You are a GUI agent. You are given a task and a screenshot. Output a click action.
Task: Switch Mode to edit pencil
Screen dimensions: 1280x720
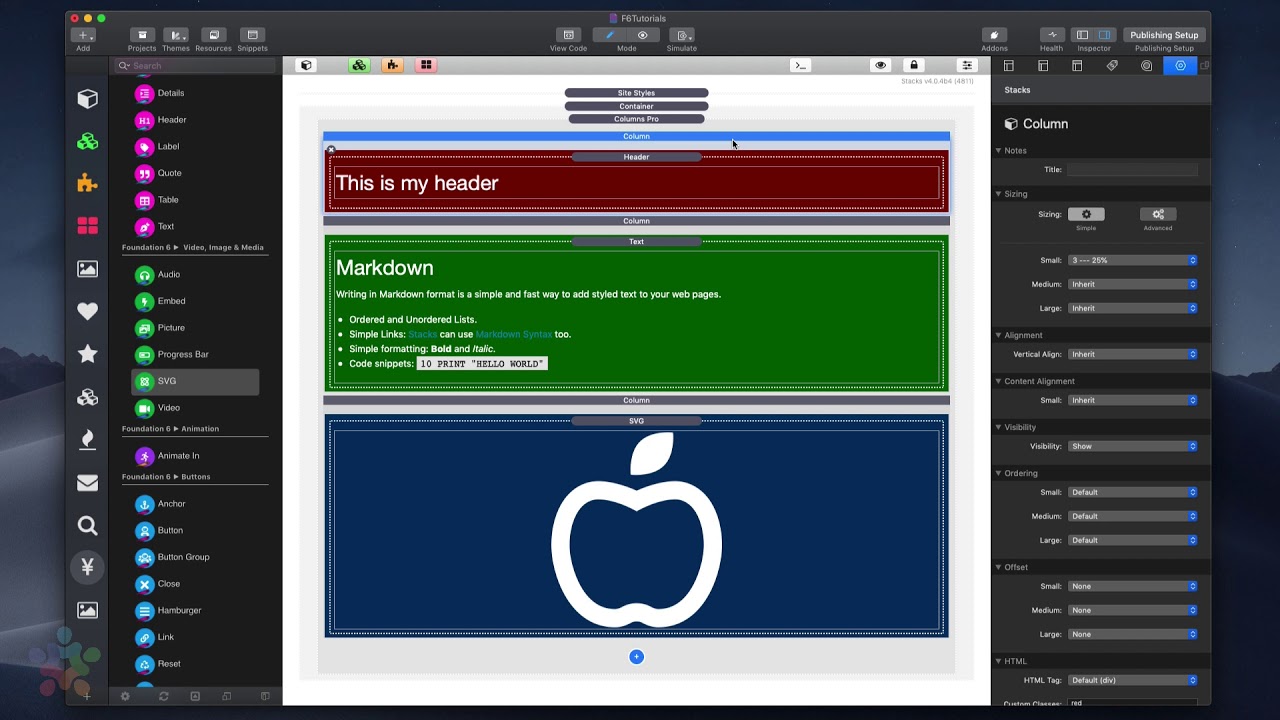pos(609,35)
